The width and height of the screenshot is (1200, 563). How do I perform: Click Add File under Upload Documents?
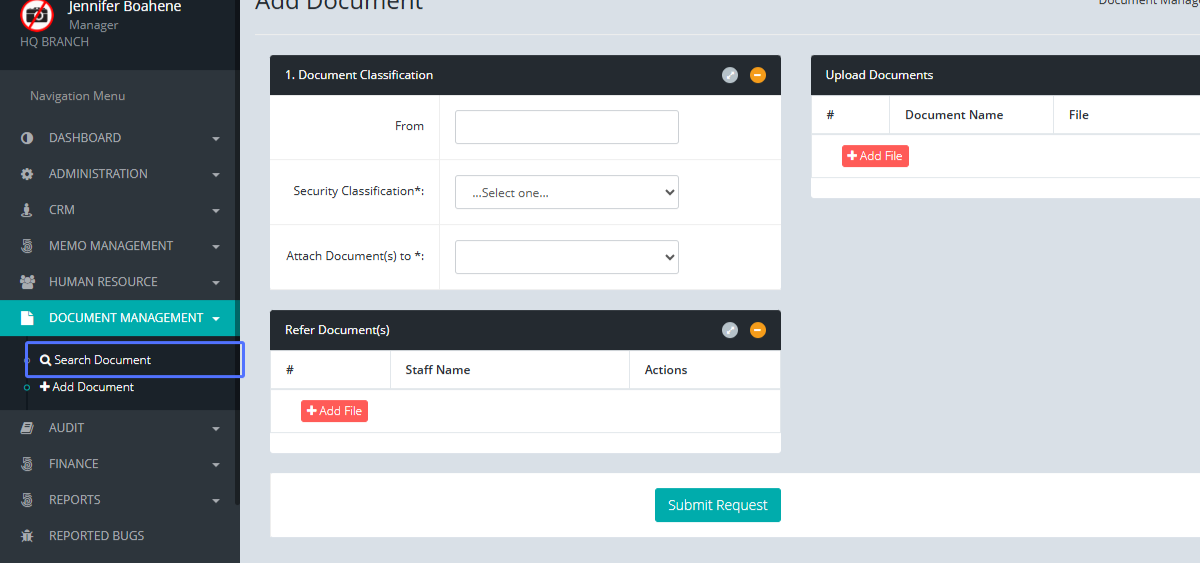coord(875,156)
